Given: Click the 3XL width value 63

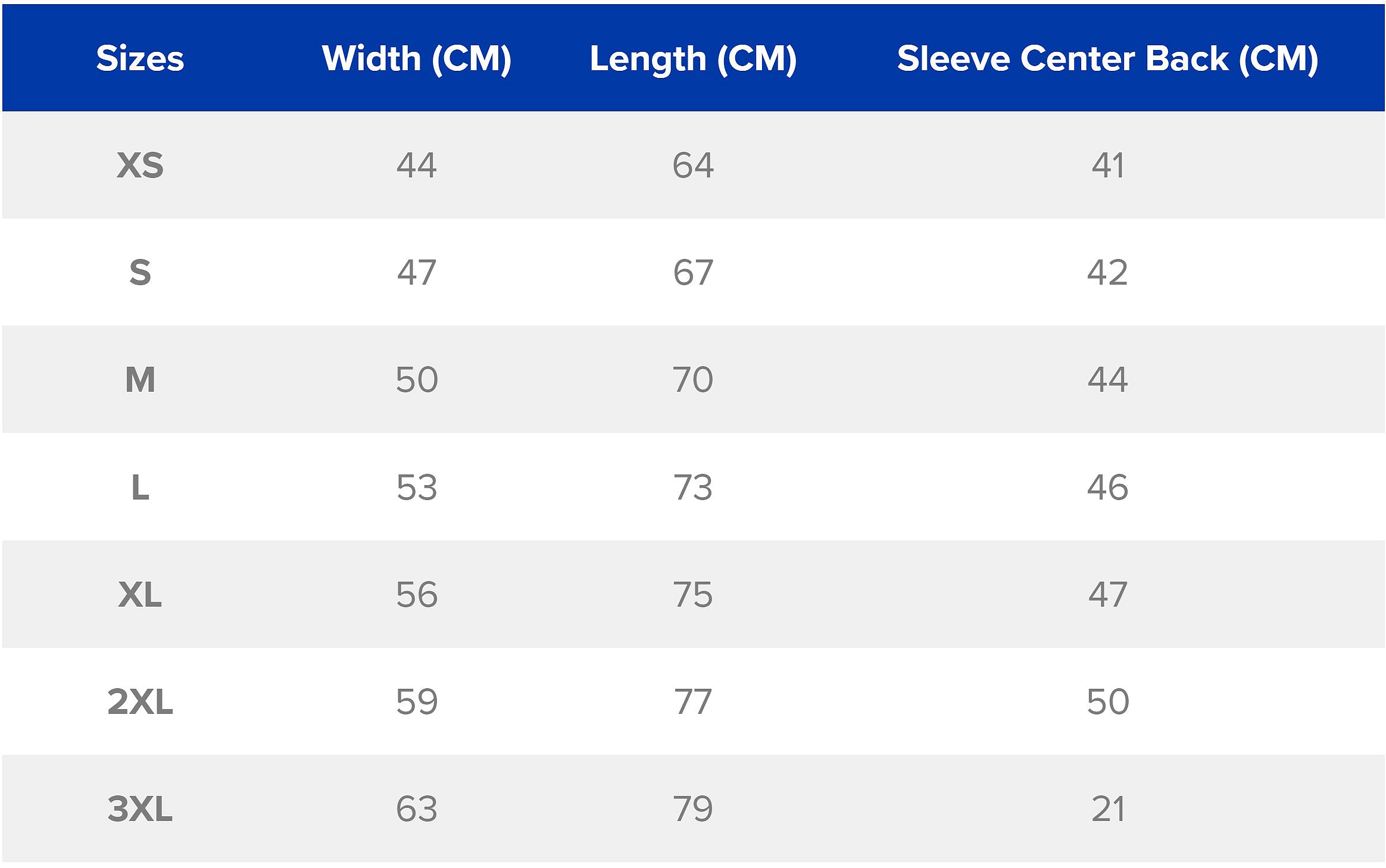Looking at the screenshot, I should [x=417, y=808].
